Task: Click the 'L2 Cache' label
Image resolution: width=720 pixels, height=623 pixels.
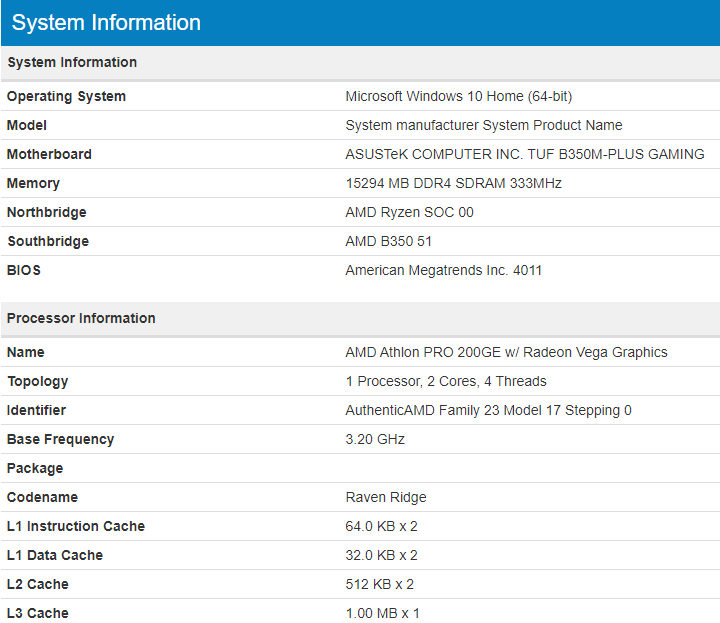Action: coord(38,584)
